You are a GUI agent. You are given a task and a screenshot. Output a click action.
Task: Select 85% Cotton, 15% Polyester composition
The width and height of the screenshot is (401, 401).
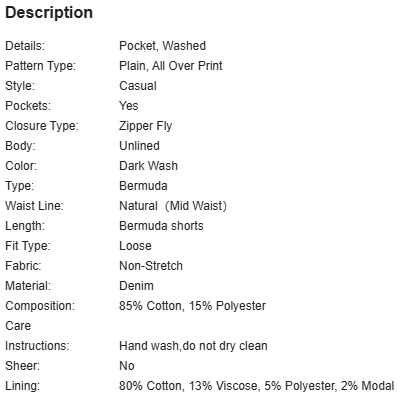pyautogui.click(x=192, y=306)
